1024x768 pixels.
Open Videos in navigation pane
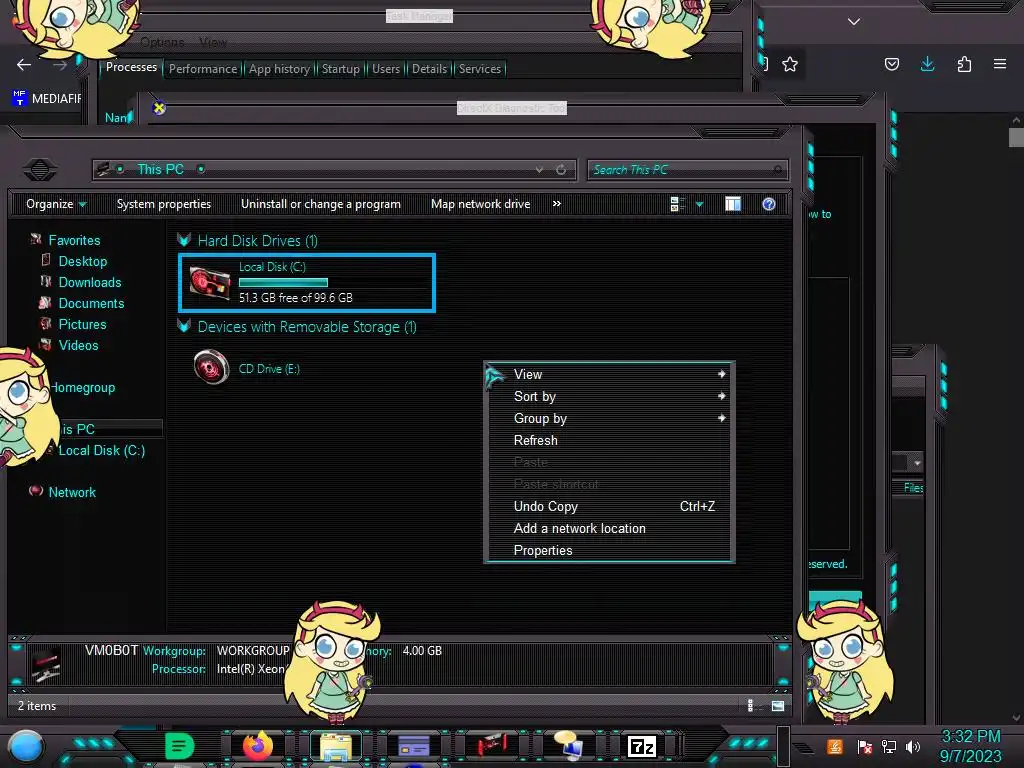(x=78, y=345)
